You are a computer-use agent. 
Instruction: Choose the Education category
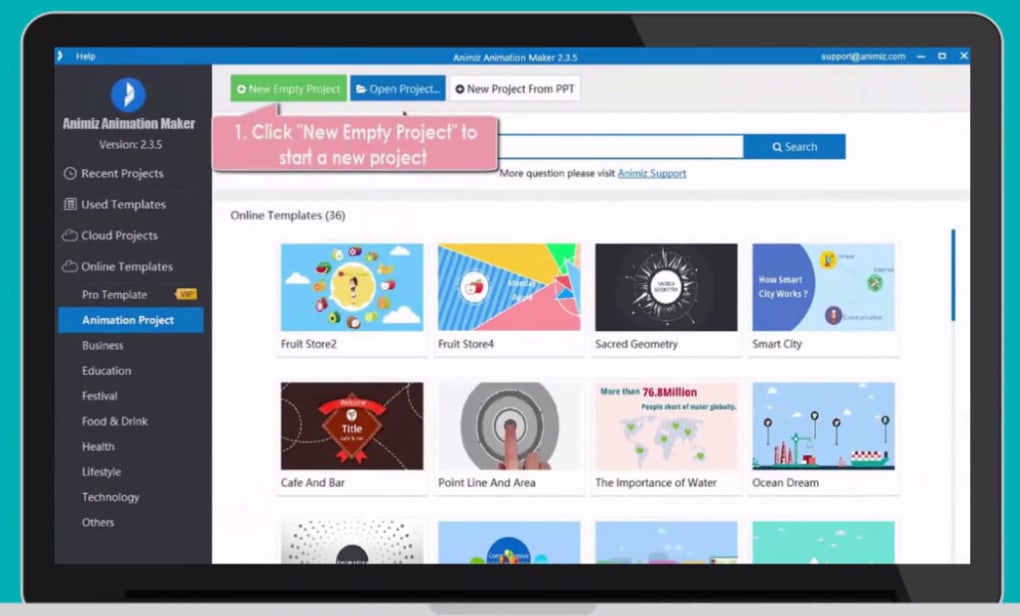[107, 371]
